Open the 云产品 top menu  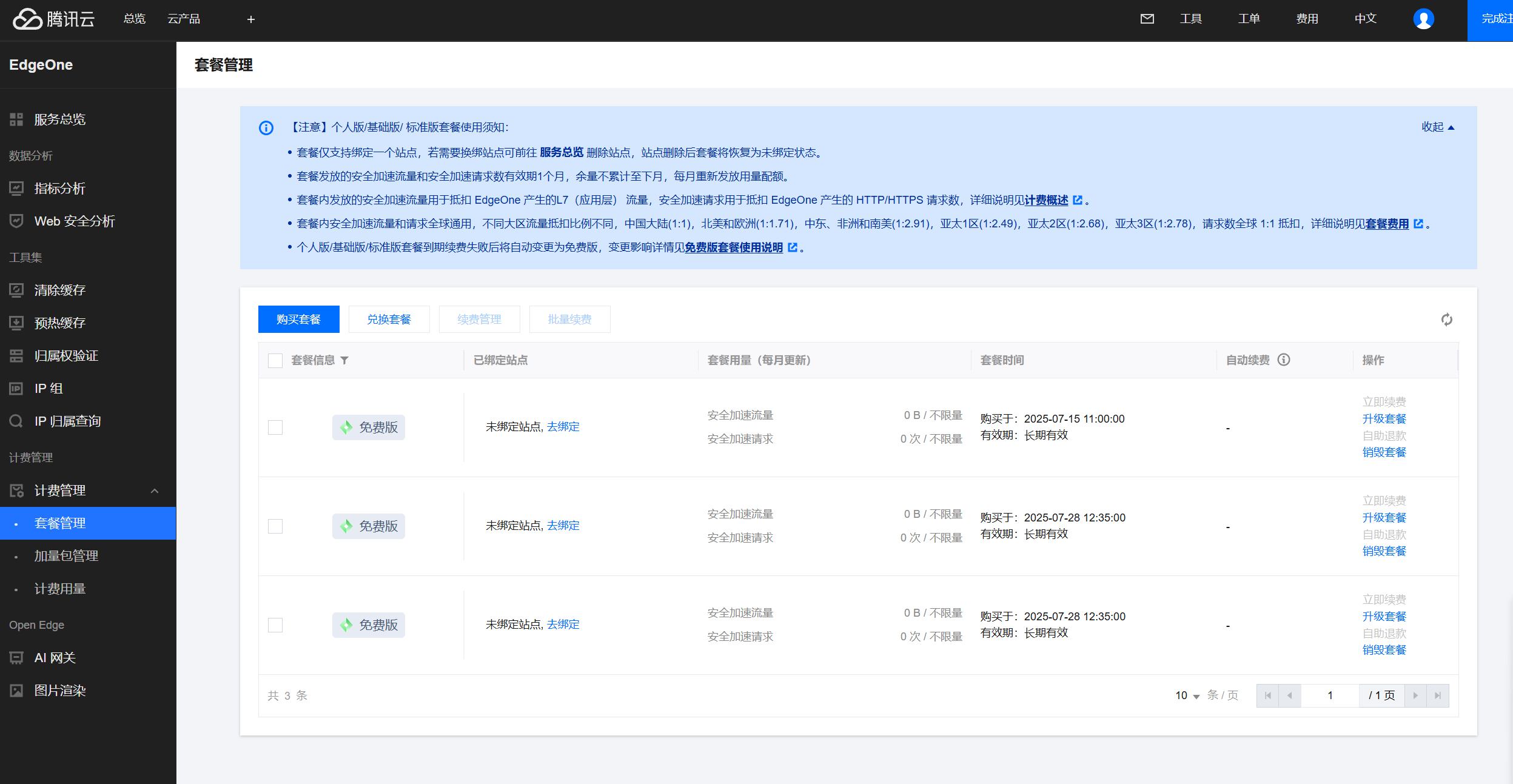(184, 19)
